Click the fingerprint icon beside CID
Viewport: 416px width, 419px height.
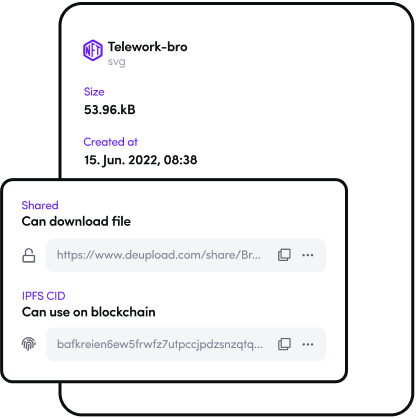(x=29, y=344)
